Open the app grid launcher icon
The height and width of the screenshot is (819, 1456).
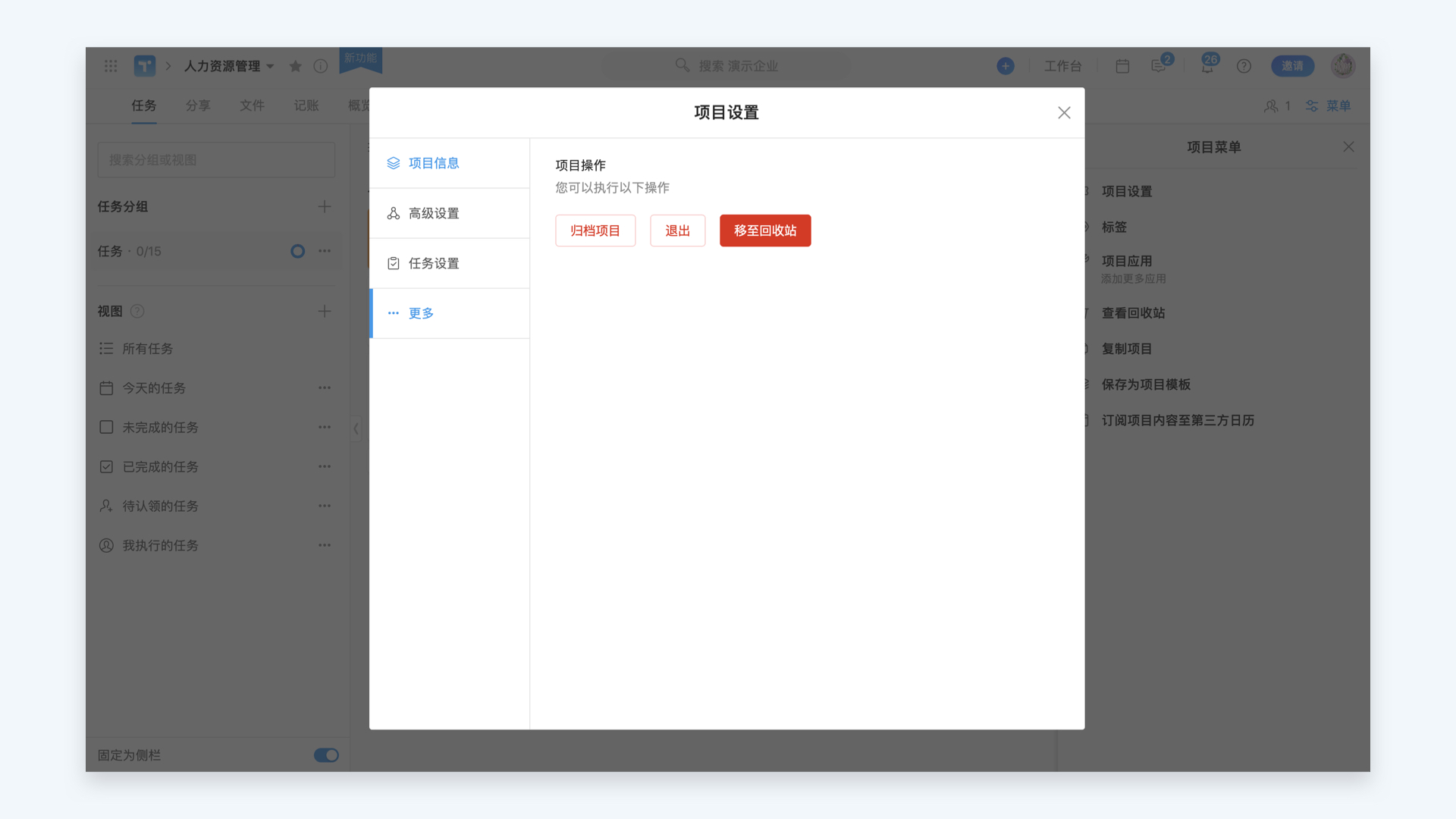(111, 66)
